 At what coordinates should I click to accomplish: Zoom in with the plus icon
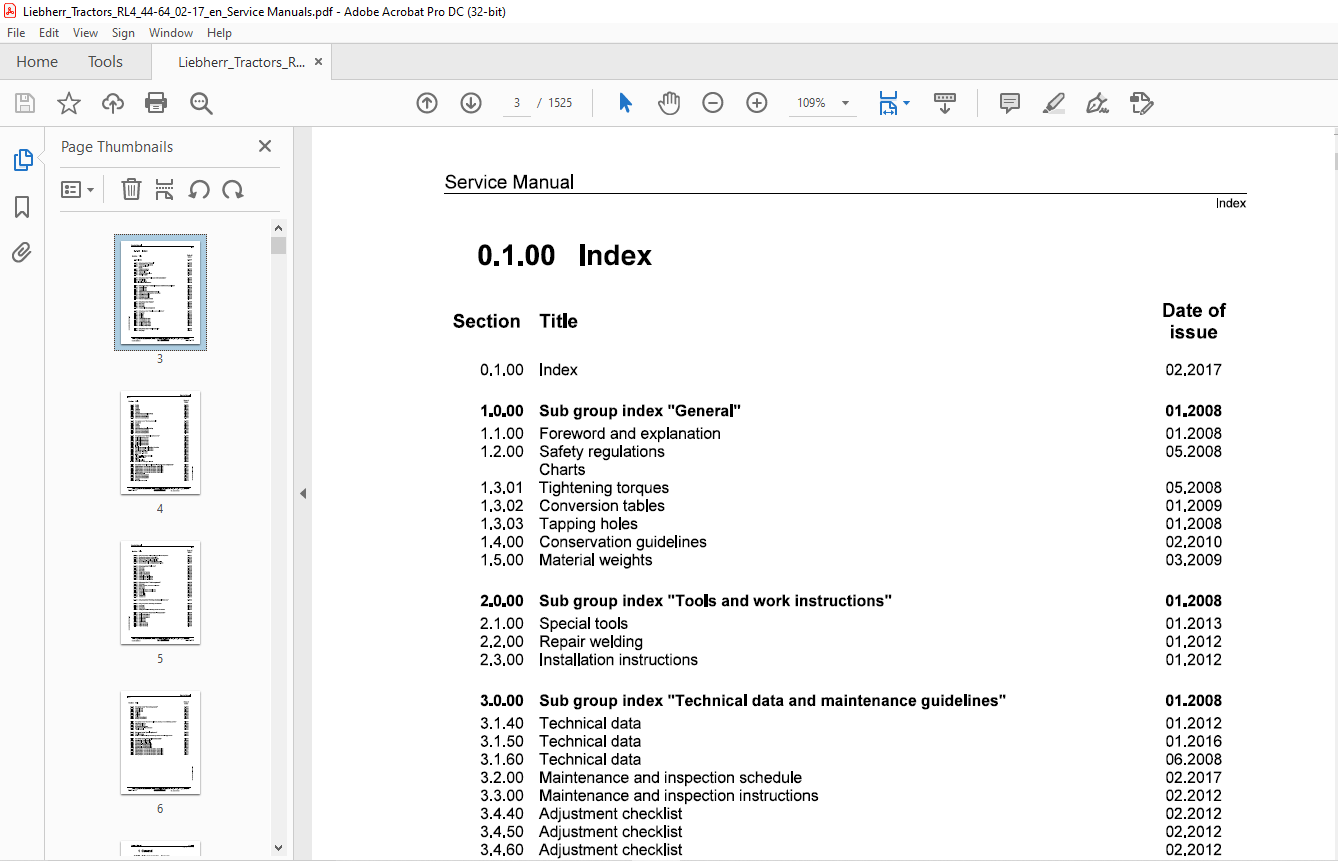[x=757, y=103]
